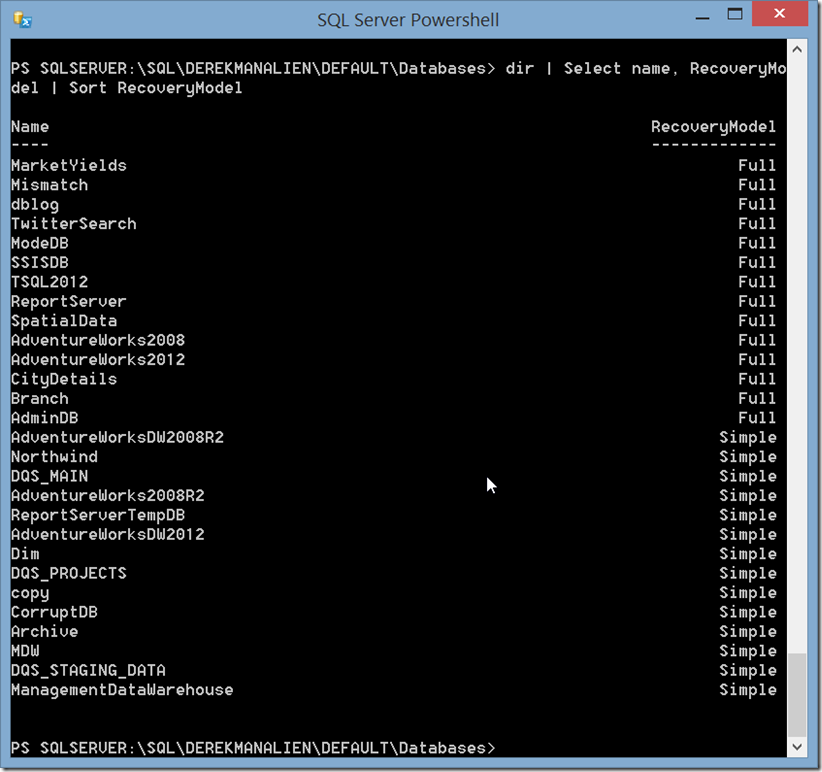
Task: Click the scrollbar up arrow
Action: coord(797,49)
